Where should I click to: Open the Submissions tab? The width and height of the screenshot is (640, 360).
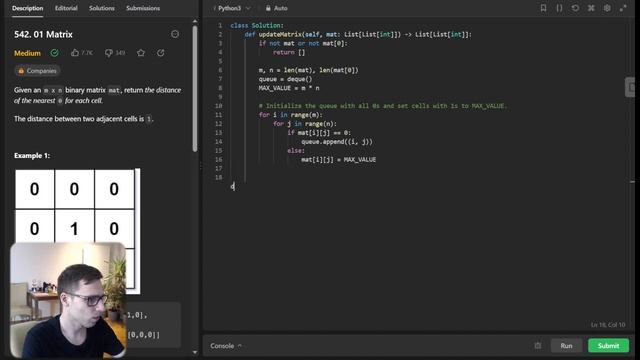click(x=143, y=8)
